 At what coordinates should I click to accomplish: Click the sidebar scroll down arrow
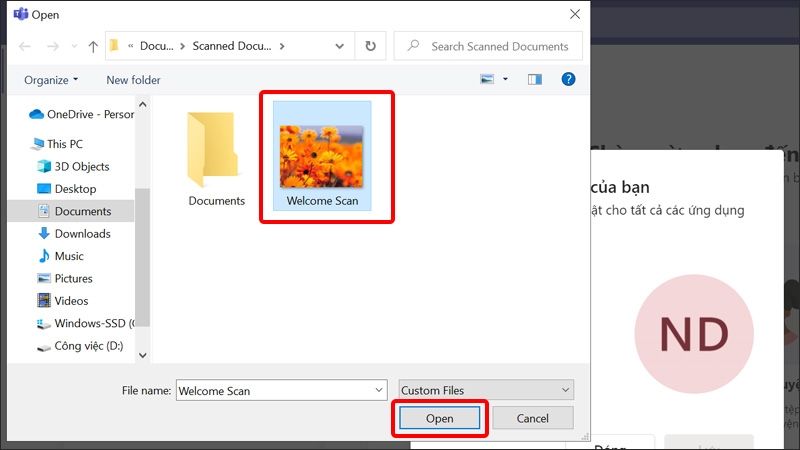click(143, 355)
